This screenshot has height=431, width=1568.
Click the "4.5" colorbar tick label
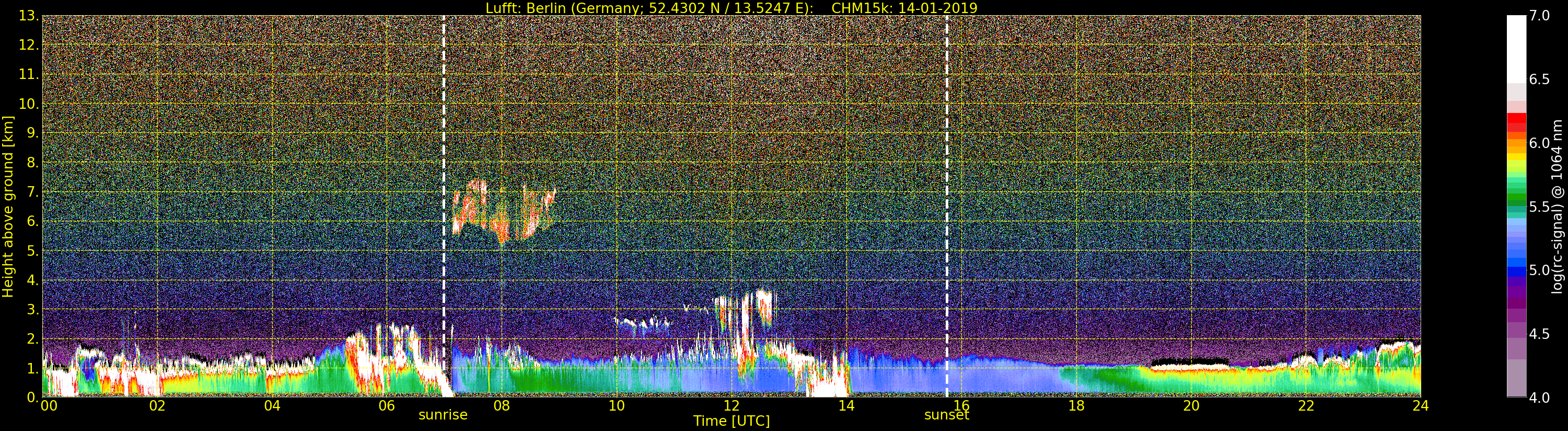point(1539,334)
